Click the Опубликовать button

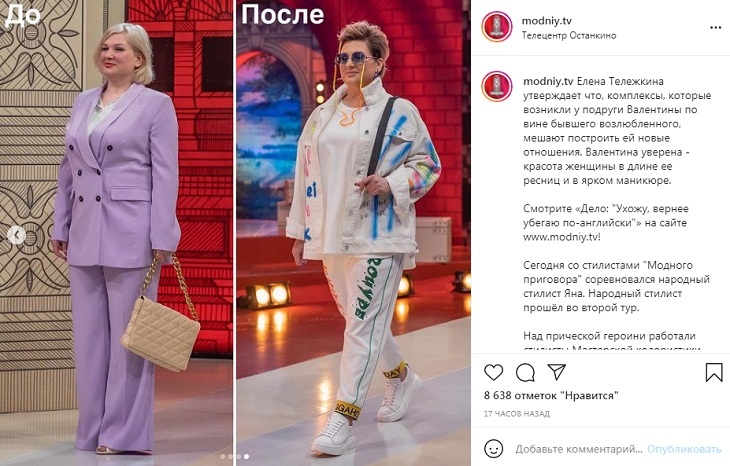pos(684,449)
